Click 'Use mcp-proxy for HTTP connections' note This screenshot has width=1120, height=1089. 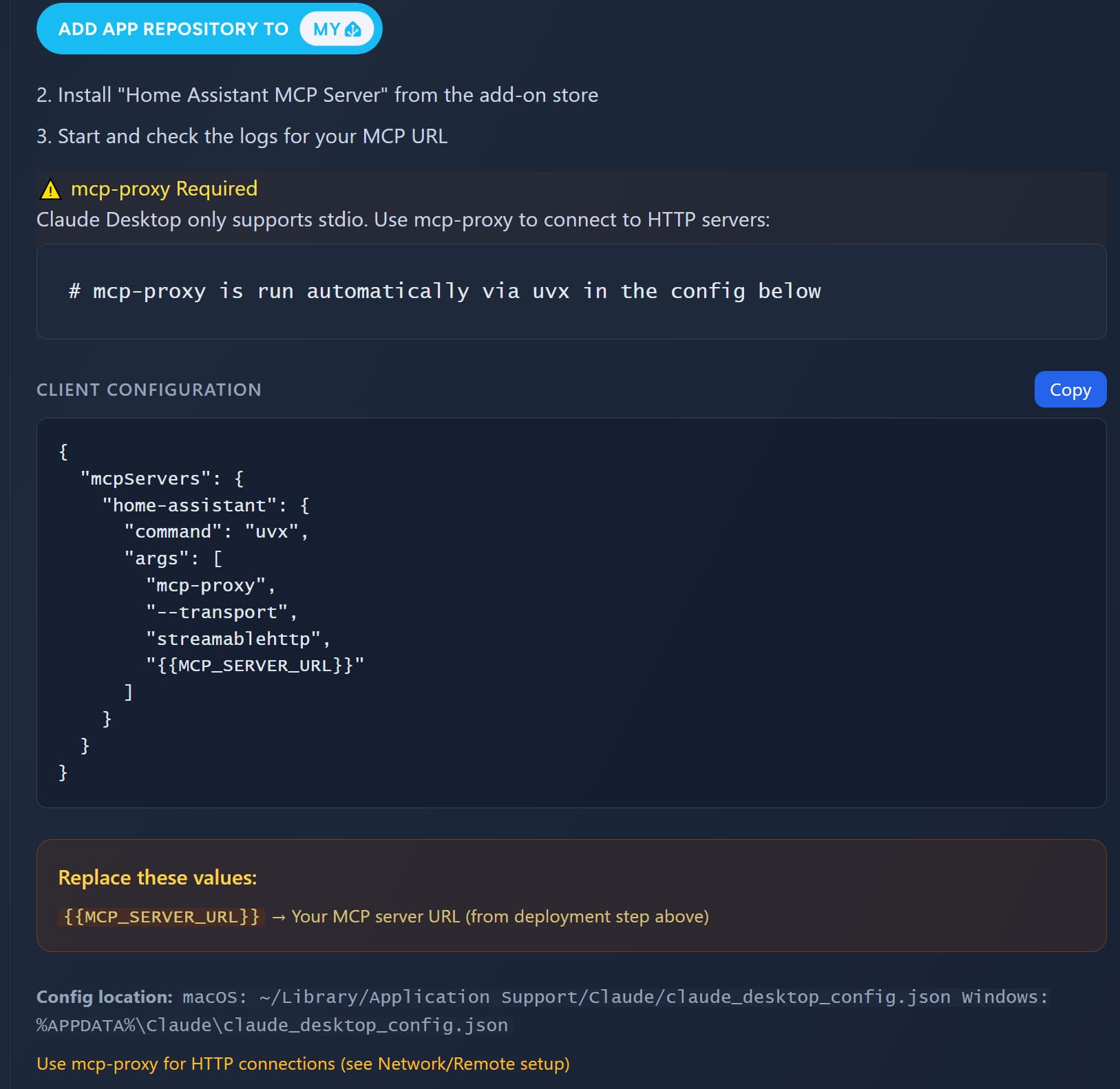click(303, 1064)
